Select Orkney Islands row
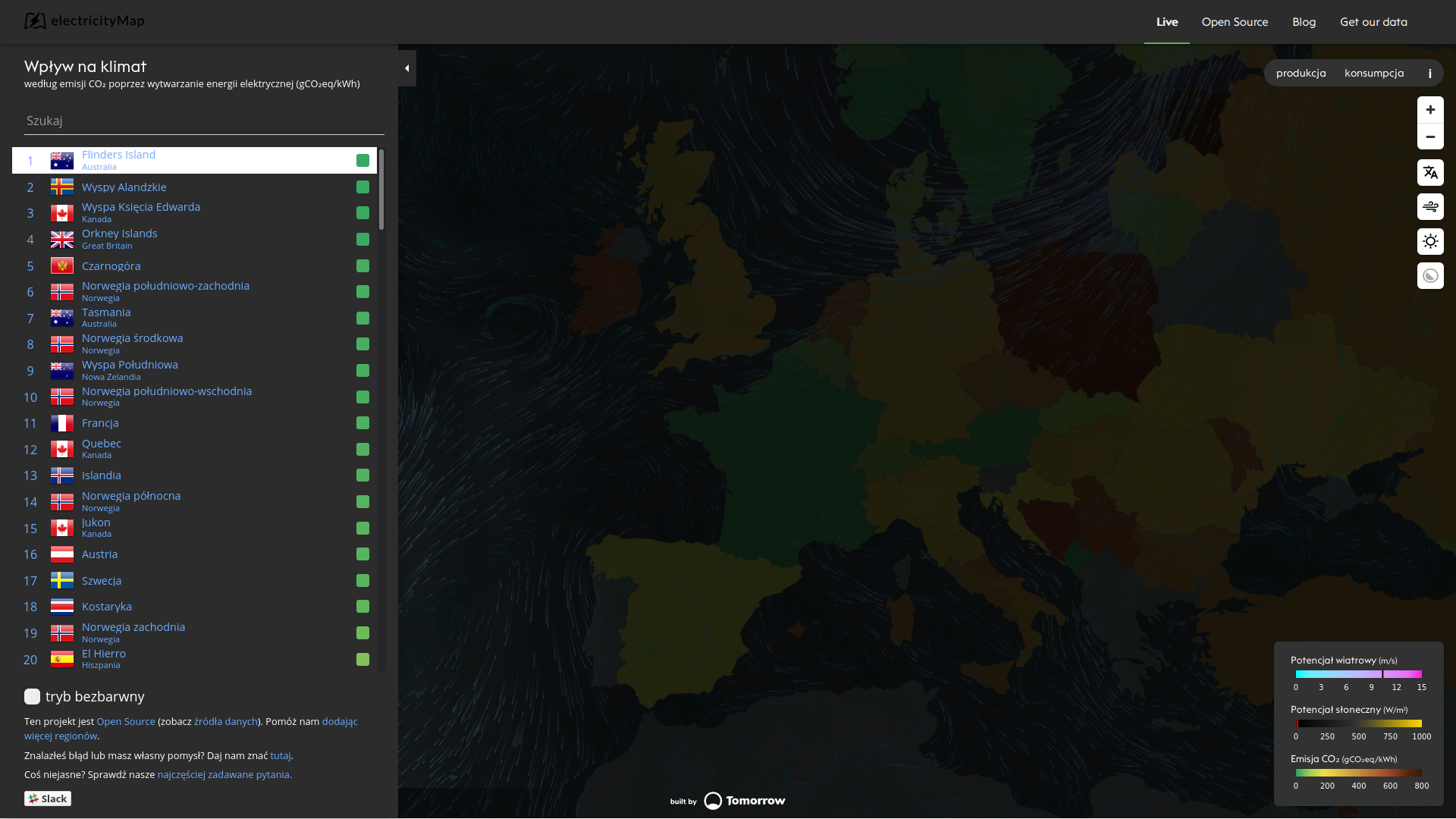This screenshot has height=819, width=1456. [x=194, y=239]
